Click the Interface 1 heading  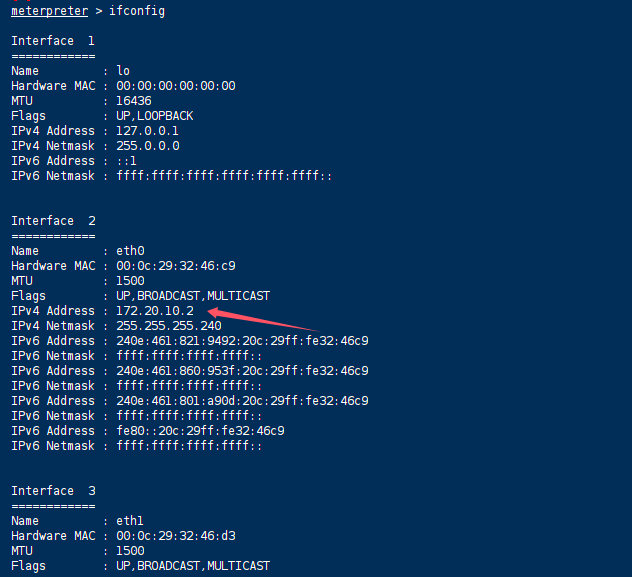coord(52,41)
